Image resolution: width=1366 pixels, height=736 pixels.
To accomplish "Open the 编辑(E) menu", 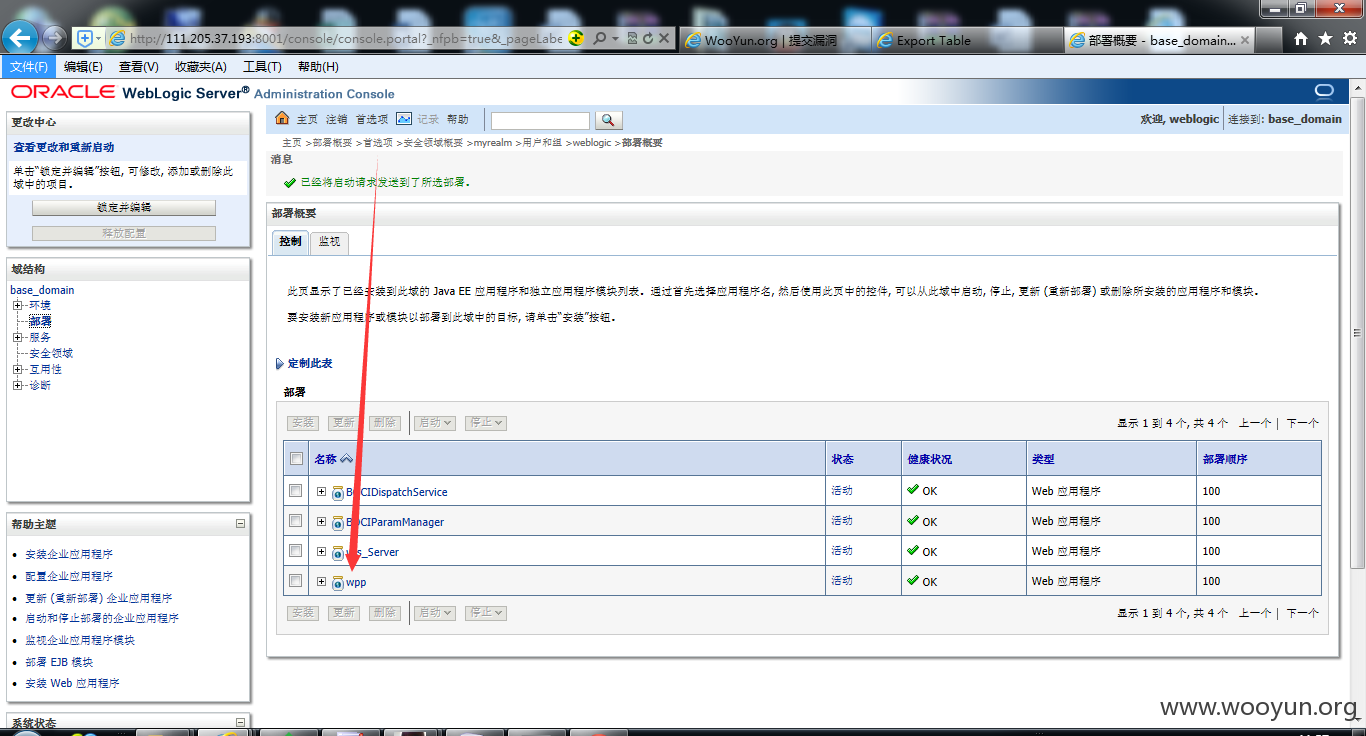I will point(83,67).
